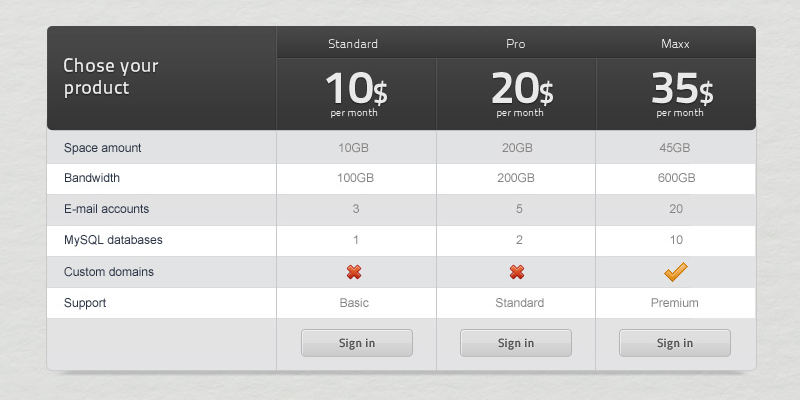Click the Premium support value
The width and height of the screenshot is (800, 400).
tap(675, 303)
